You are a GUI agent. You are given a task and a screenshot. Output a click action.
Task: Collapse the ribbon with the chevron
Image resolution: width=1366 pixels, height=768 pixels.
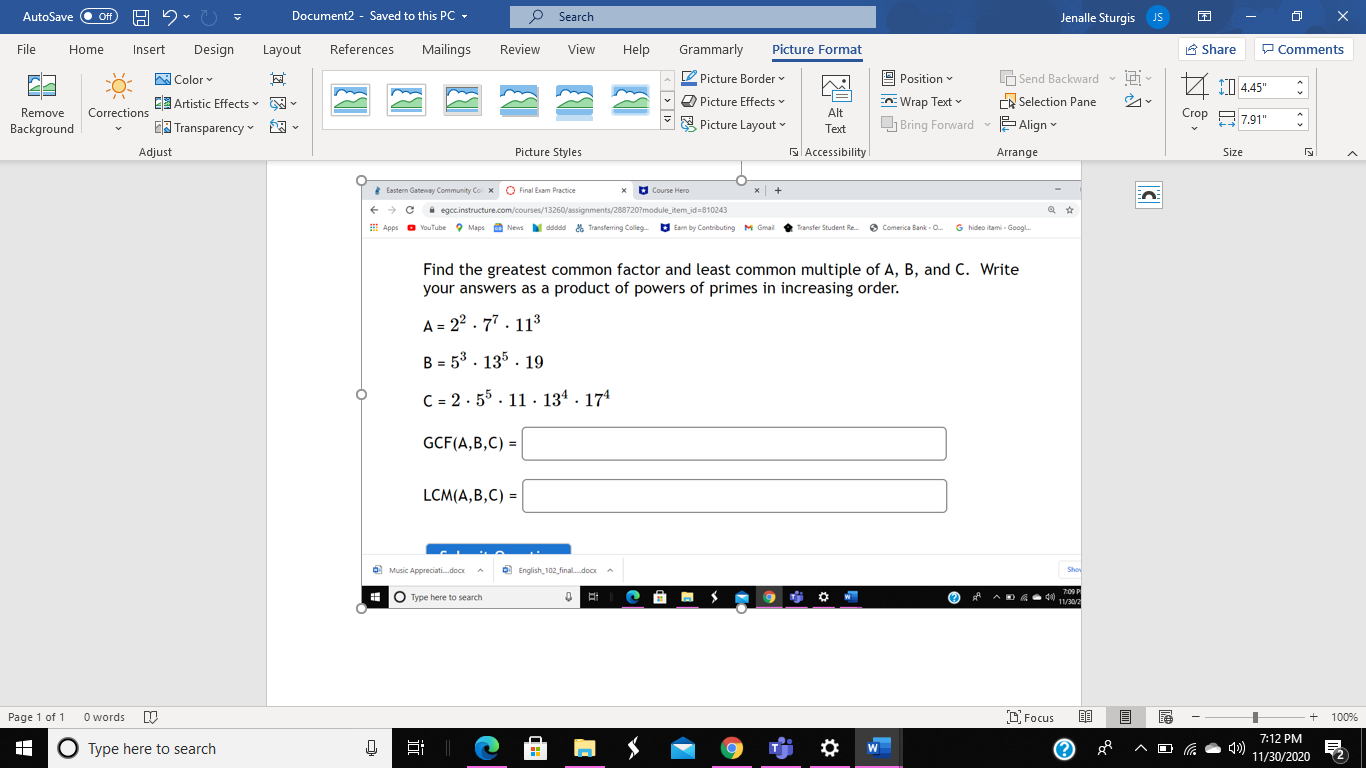(1352, 152)
